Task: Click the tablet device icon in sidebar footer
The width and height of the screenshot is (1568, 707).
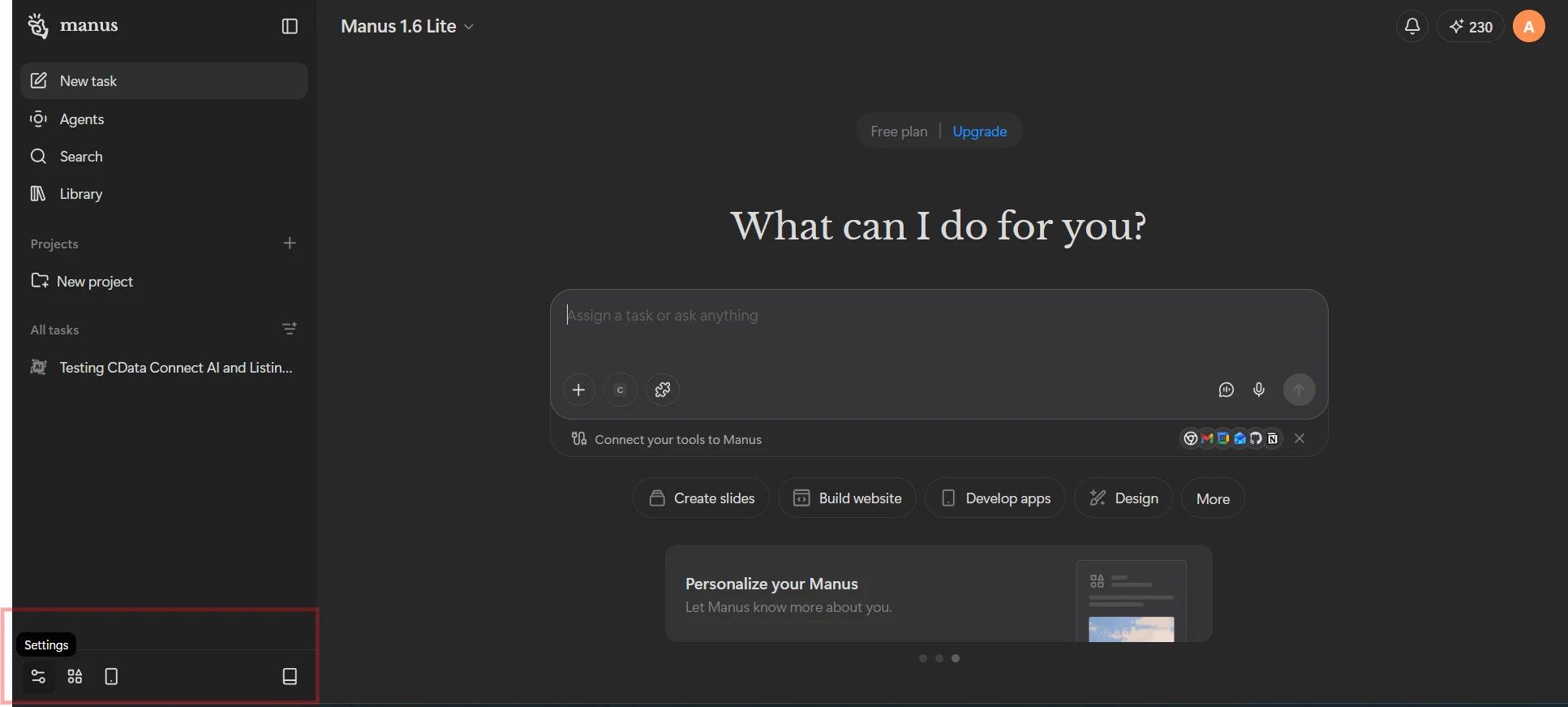Action: click(112, 676)
